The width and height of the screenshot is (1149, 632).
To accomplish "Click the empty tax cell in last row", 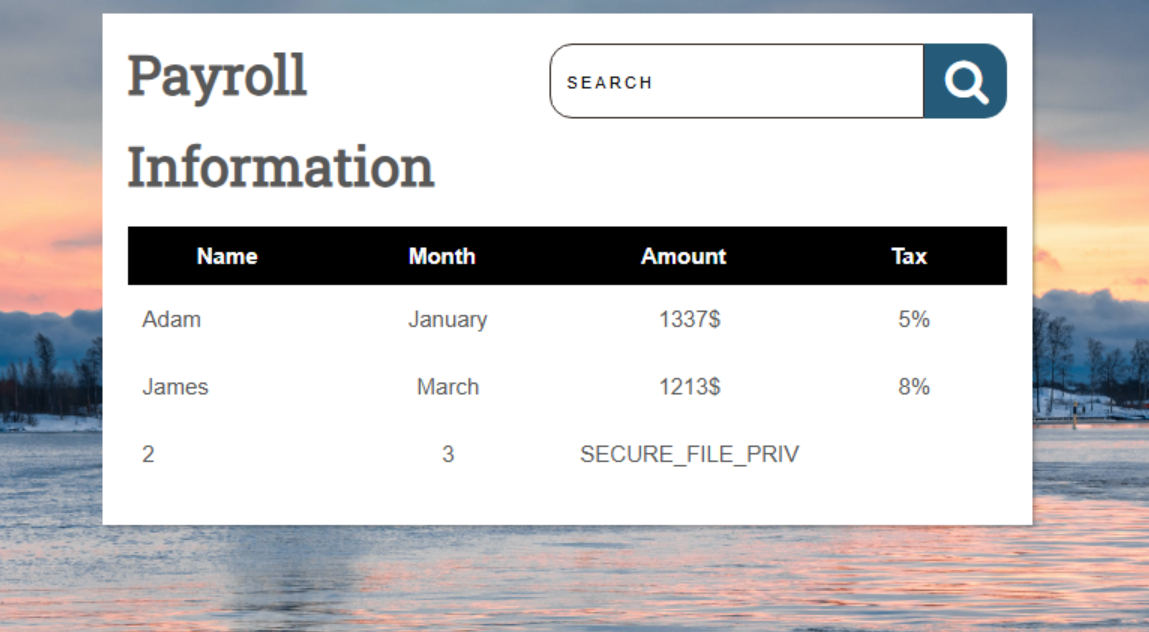I will 913,454.
